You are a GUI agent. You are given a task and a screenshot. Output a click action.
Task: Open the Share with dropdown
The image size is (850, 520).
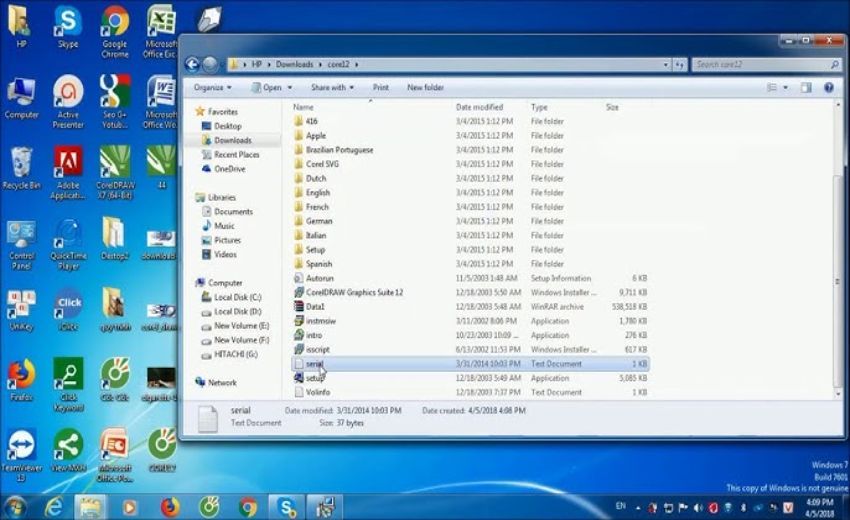point(332,87)
